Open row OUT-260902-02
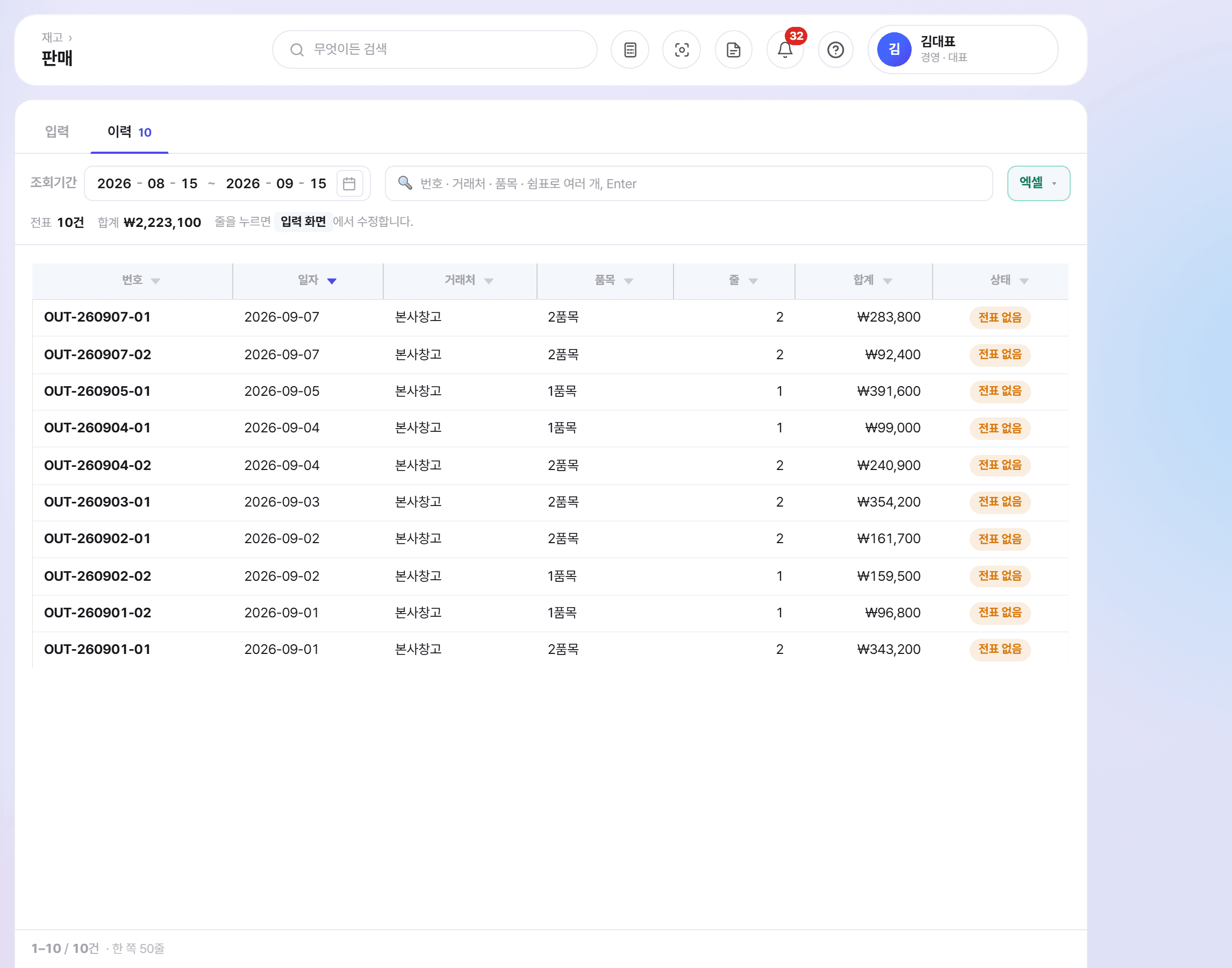The width and height of the screenshot is (1232, 968). (x=550, y=576)
